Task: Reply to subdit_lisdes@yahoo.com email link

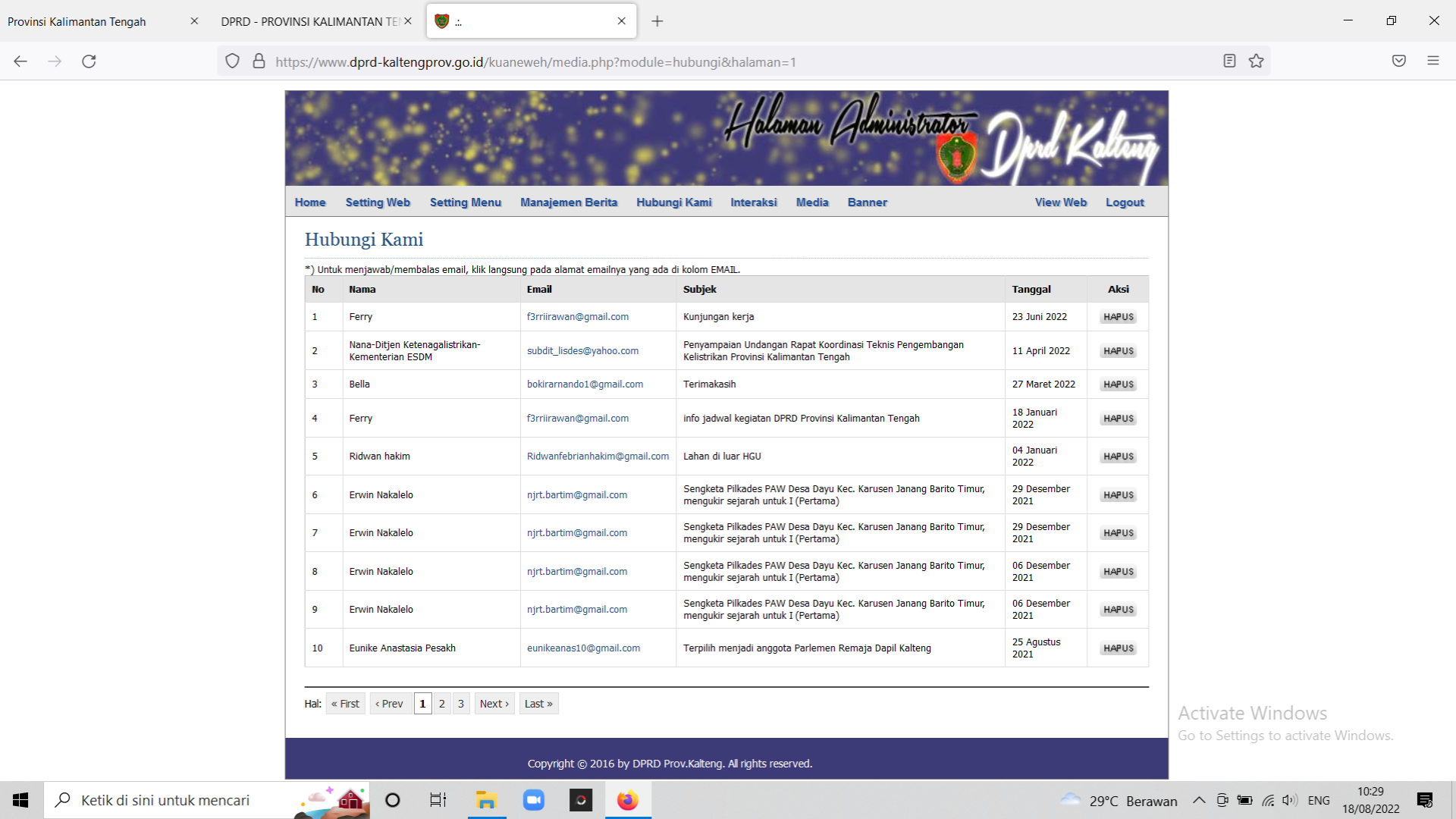Action: [582, 351]
